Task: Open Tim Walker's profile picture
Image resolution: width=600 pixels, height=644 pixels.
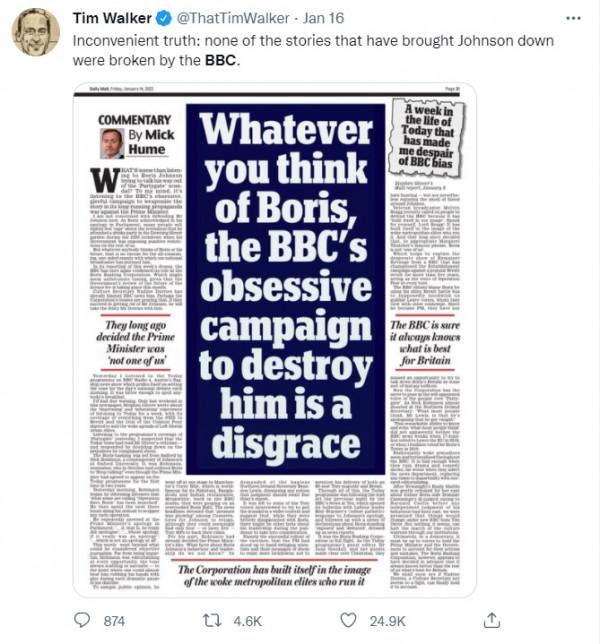Action: coord(36,32)
